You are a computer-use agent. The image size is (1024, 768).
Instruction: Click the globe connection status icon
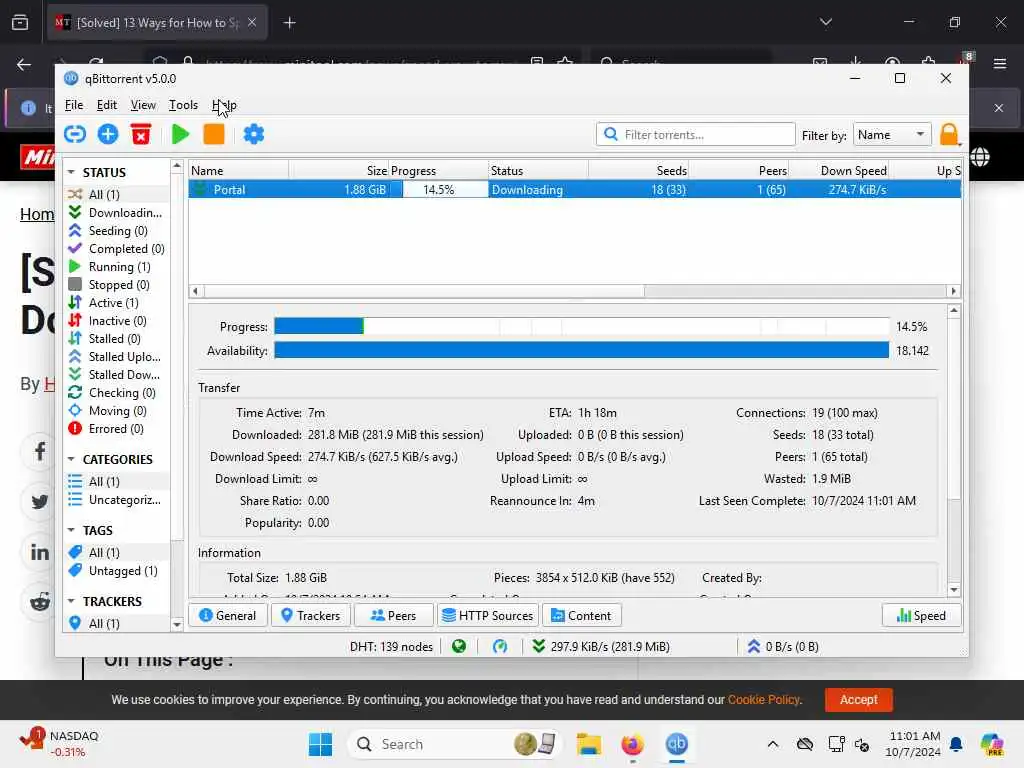coord(459,647)
